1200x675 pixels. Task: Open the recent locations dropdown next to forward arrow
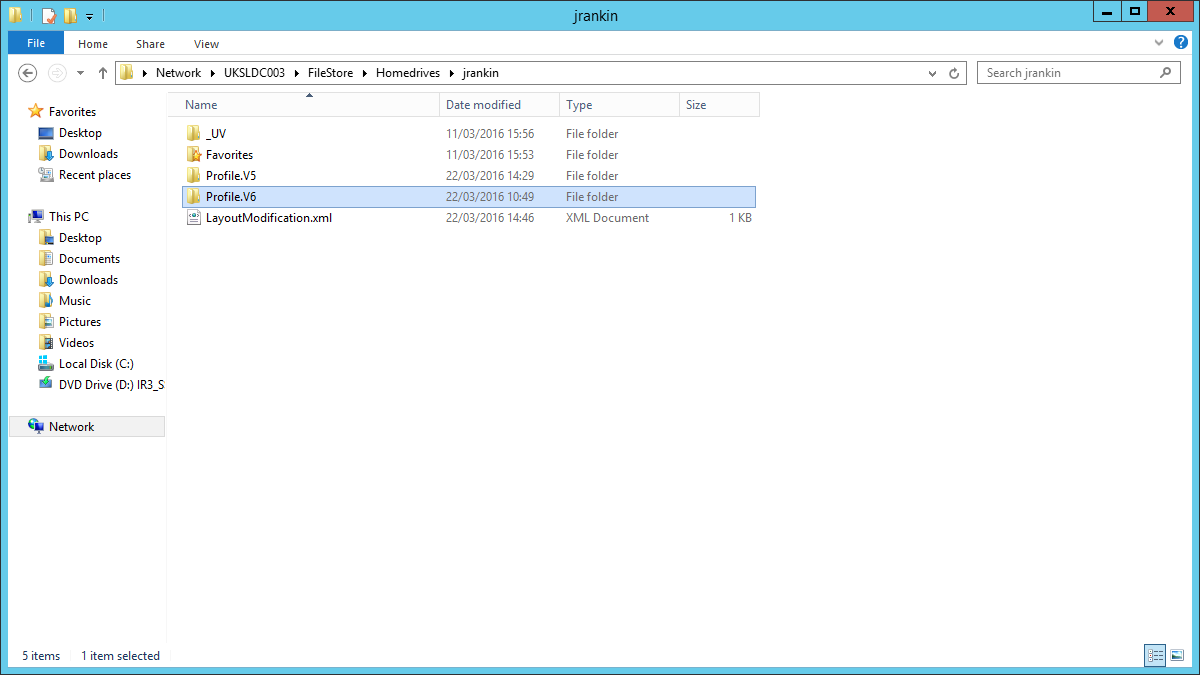pos(80,72)
